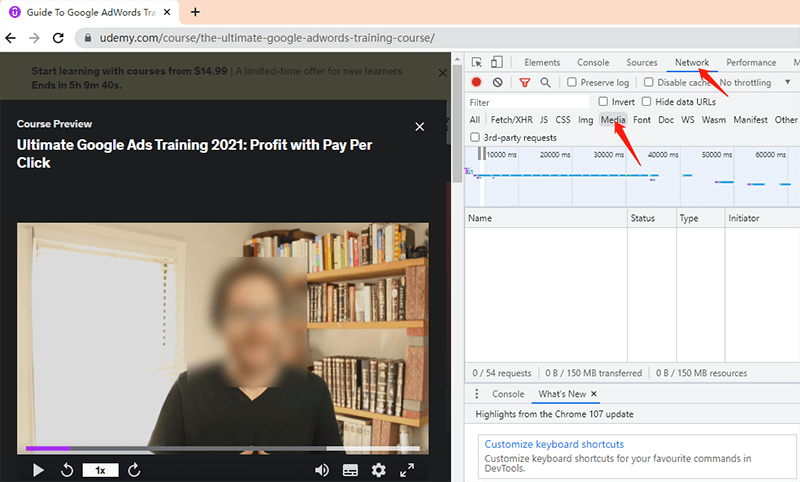Filter requests by Media
Screen dimensions: 800x482
tap(613, 120)
